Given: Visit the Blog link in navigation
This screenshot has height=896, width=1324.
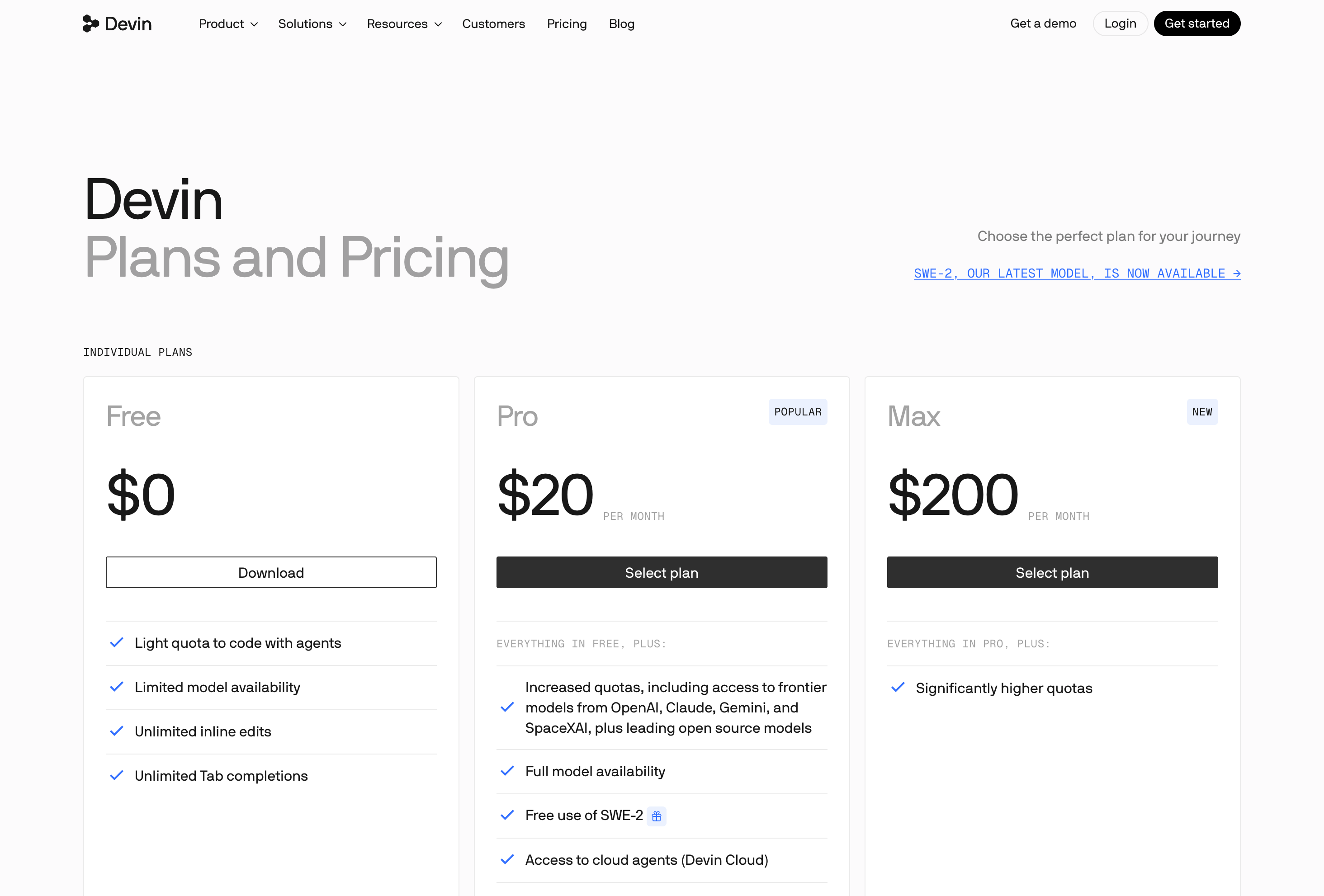Looking at the screenshot, I should 622,24.
